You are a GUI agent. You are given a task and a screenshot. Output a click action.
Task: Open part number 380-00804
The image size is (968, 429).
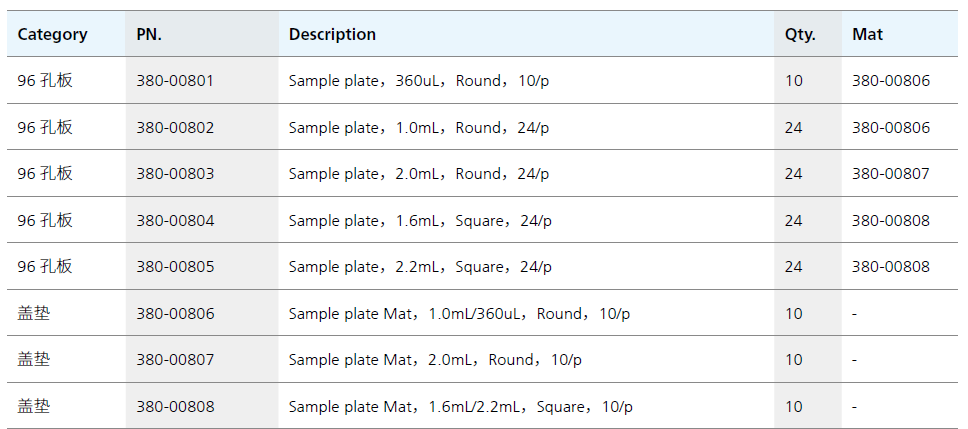175,220
